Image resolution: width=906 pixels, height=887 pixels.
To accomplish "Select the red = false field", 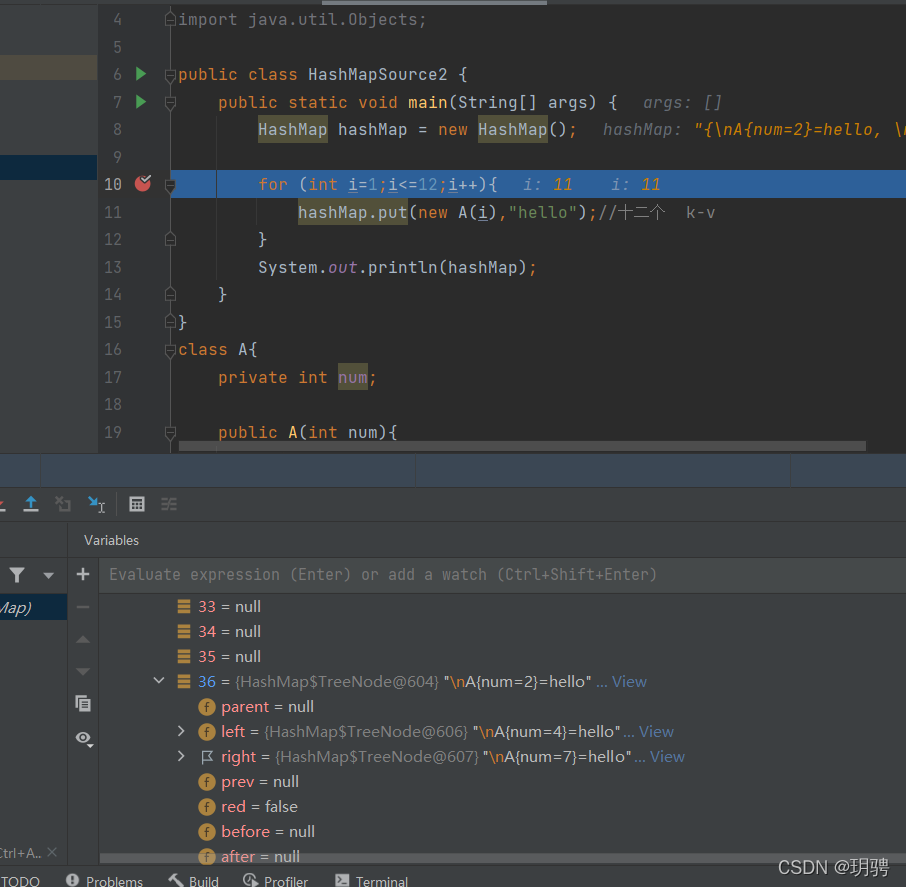I will pos(259,807).
